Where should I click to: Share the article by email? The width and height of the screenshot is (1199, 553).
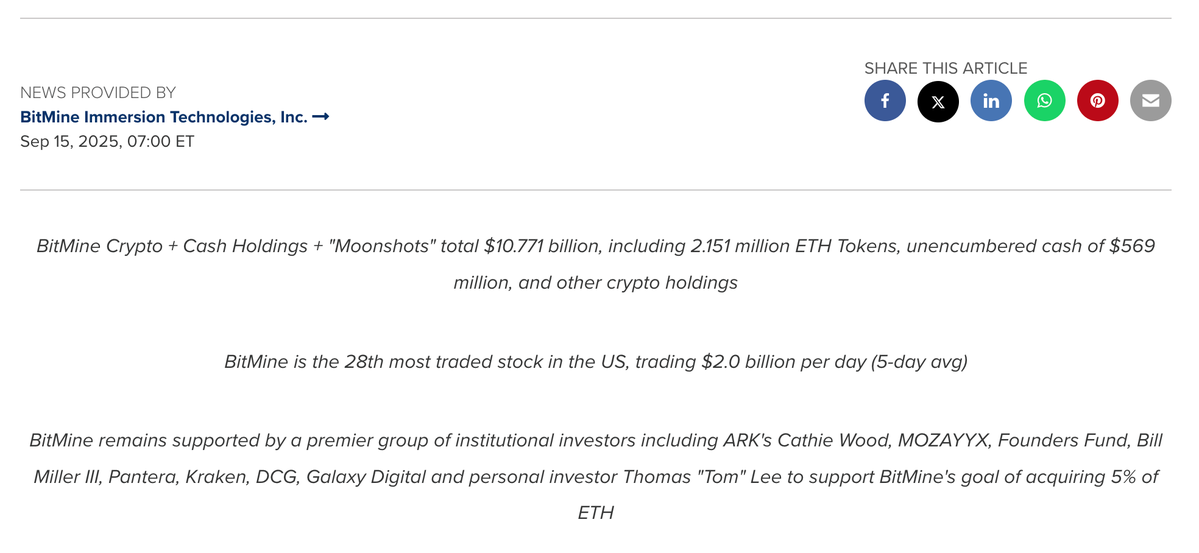[x=1150, y=101]
